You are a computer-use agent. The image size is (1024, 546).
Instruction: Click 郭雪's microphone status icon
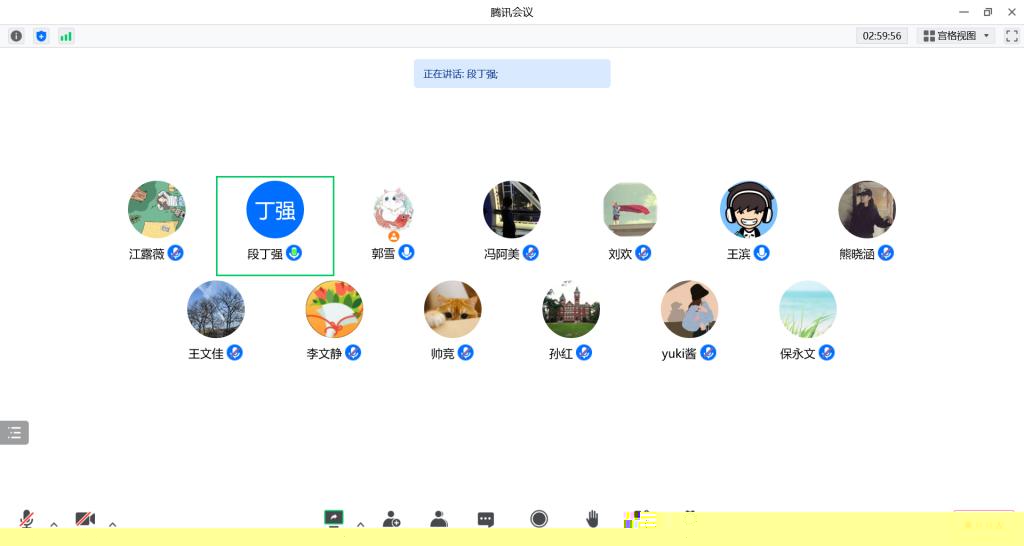pos(406,252)
